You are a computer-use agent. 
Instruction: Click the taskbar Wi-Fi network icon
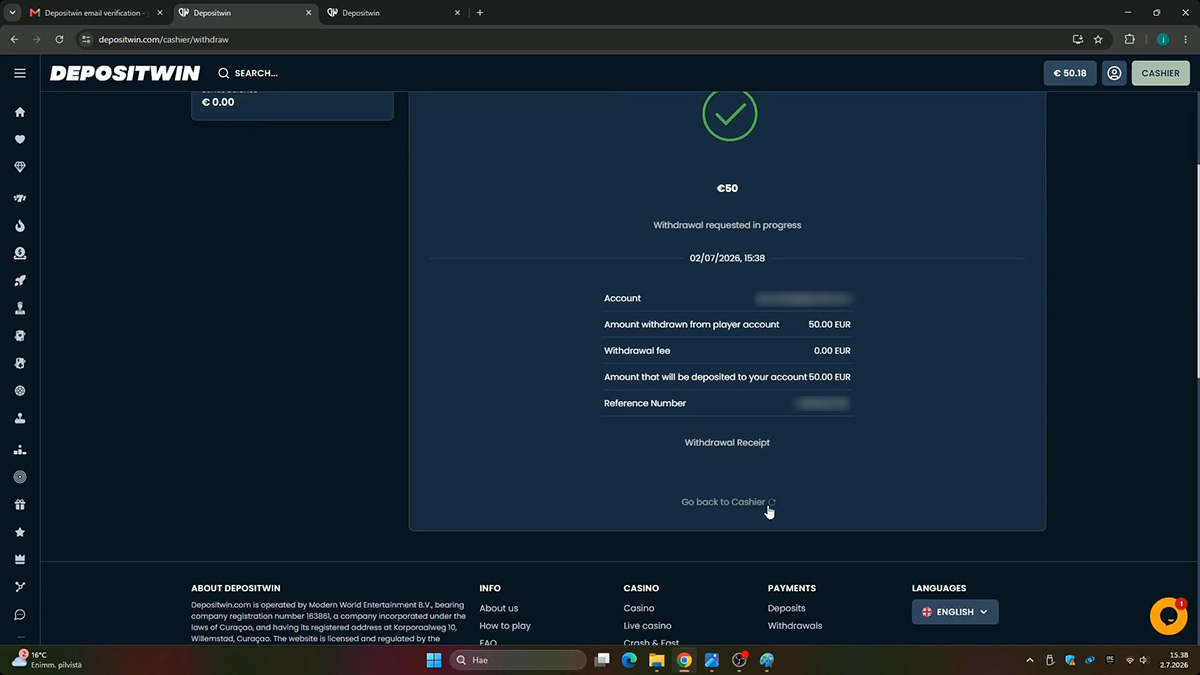(1129, 660)
